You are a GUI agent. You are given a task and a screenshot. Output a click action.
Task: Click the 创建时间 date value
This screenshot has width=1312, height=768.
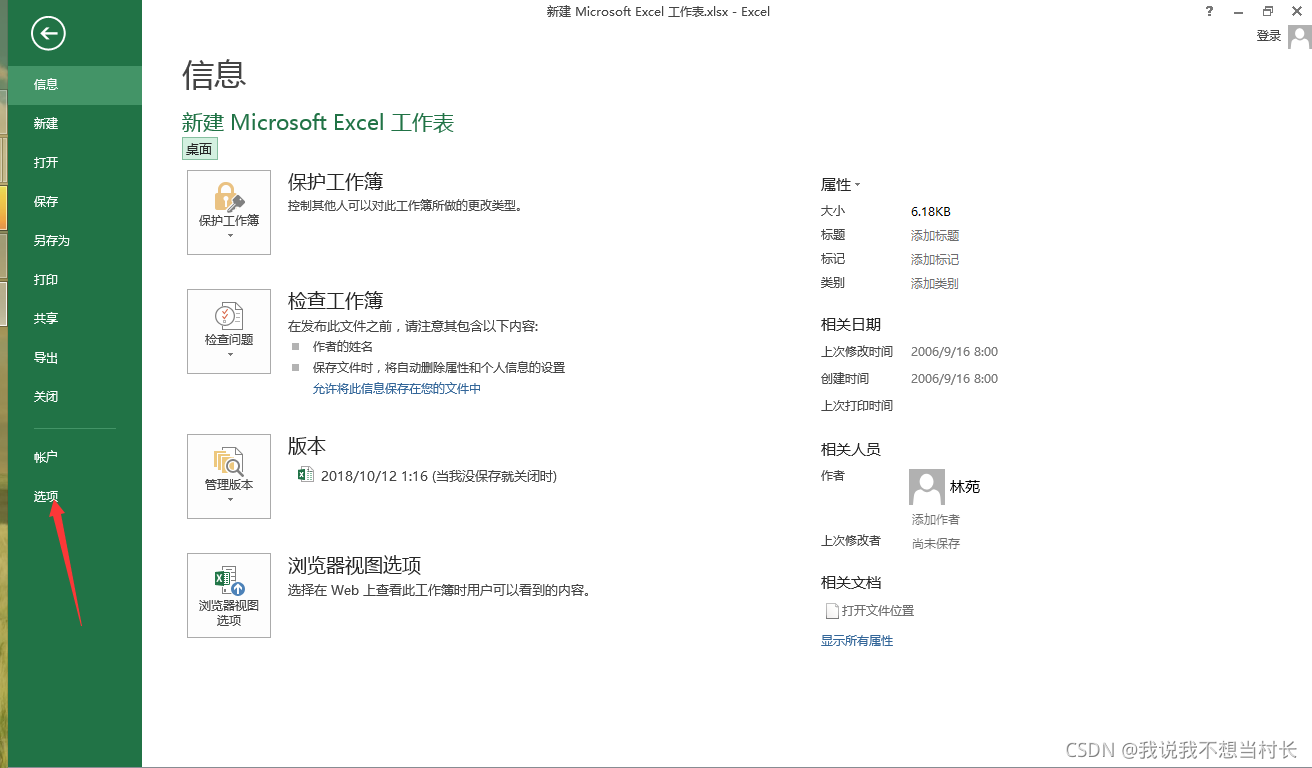pos(954,379)
